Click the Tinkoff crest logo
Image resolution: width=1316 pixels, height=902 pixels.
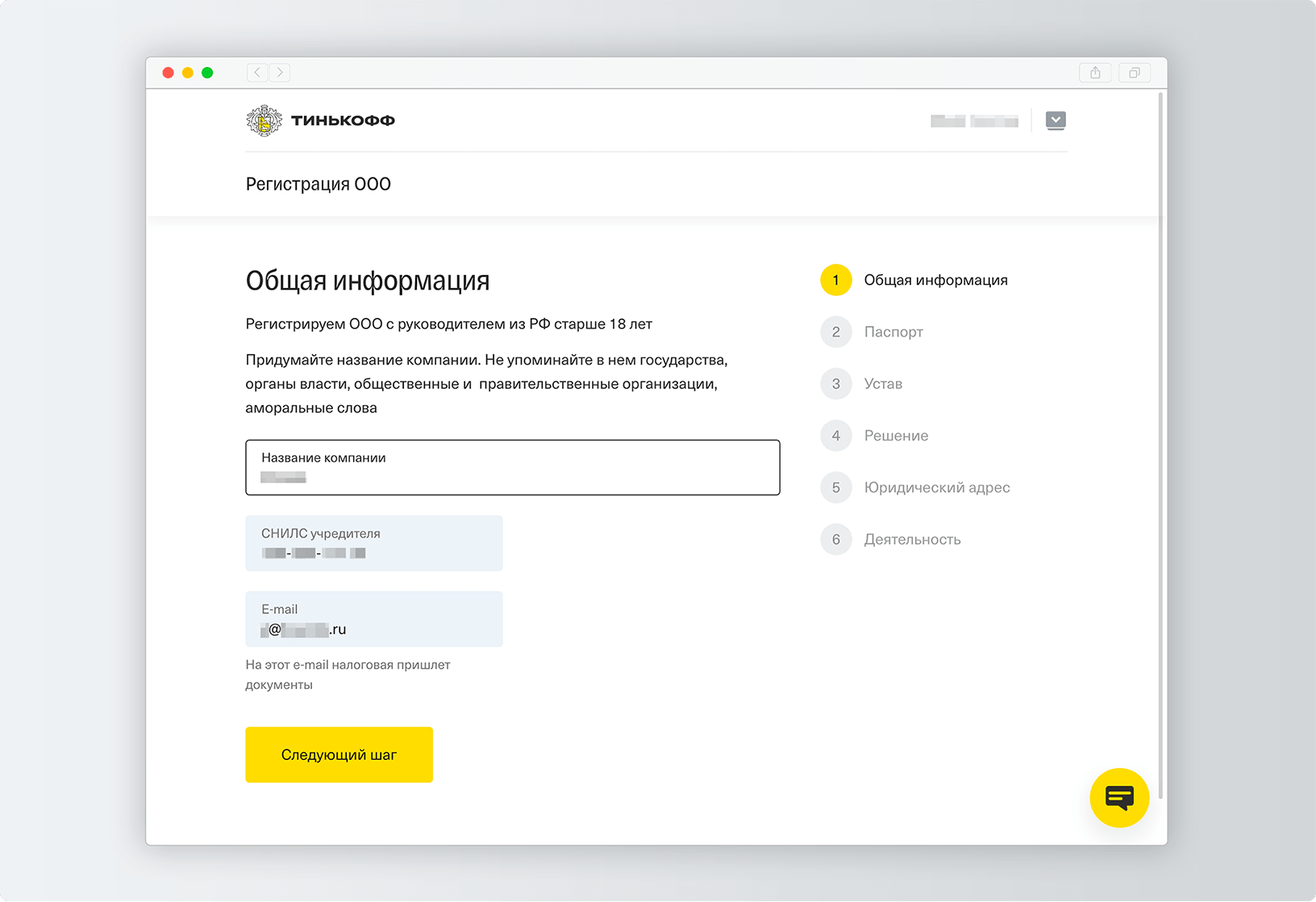264,121
